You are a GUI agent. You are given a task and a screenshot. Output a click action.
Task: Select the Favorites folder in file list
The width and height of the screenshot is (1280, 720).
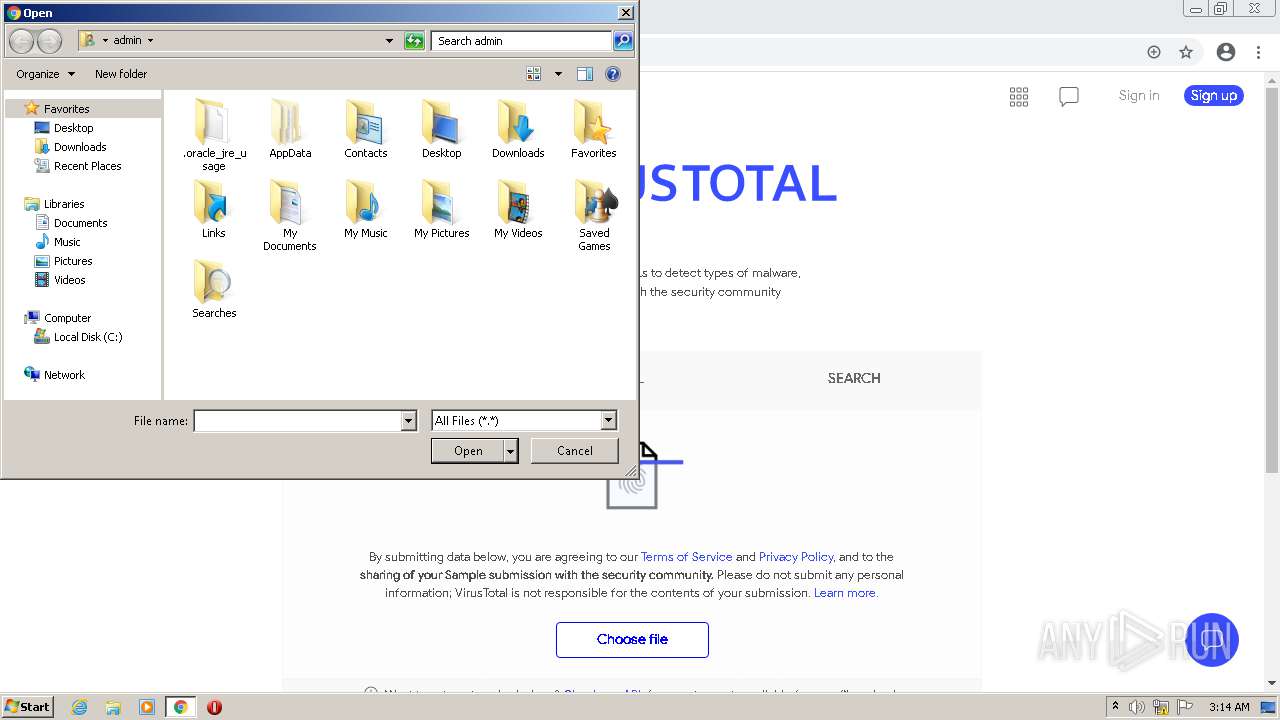tap(594, 128)
